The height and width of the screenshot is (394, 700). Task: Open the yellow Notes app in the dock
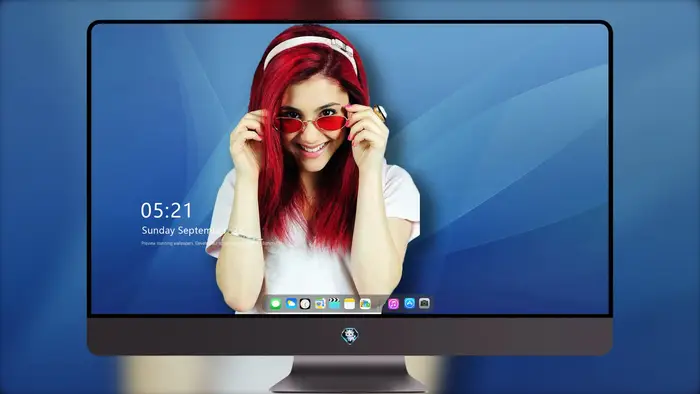[x=350, y=304]
